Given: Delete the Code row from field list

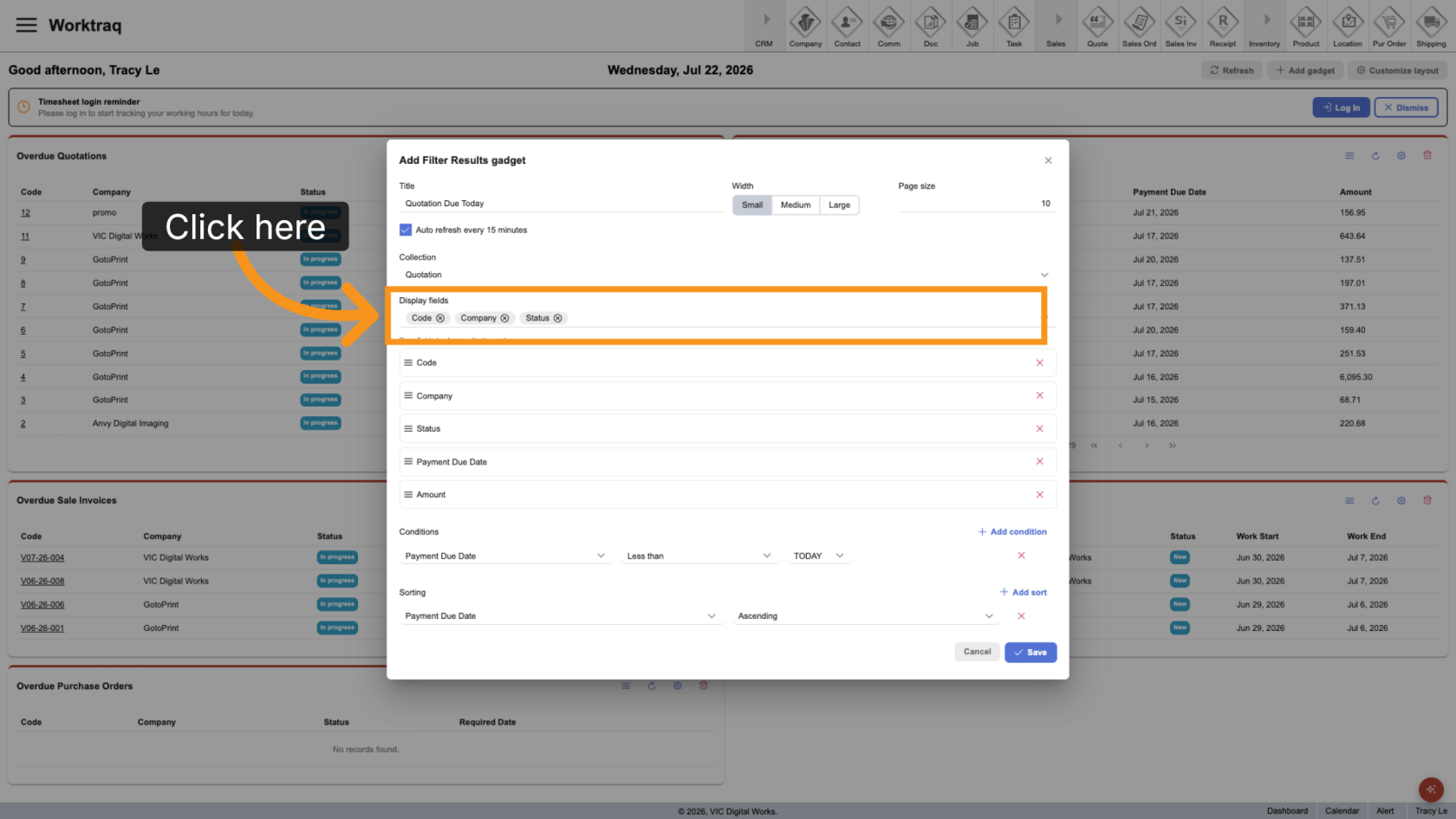Looking at the screenshot, I should point(1039,363).
